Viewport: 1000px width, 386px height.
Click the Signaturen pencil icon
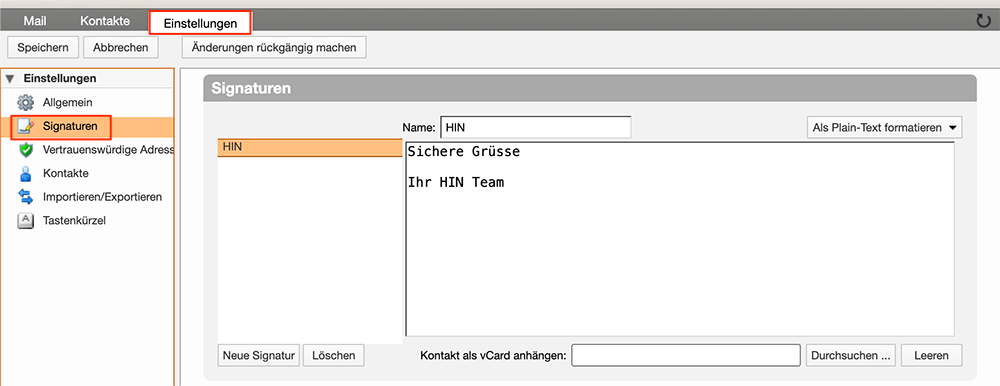point(25,126)
